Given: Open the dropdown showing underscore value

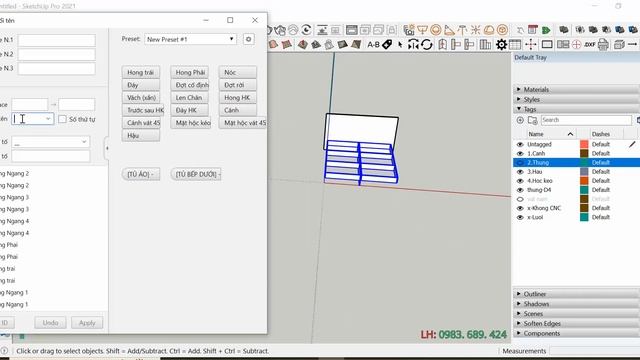Looking at the screenshot, I should [x=51, y=142].
